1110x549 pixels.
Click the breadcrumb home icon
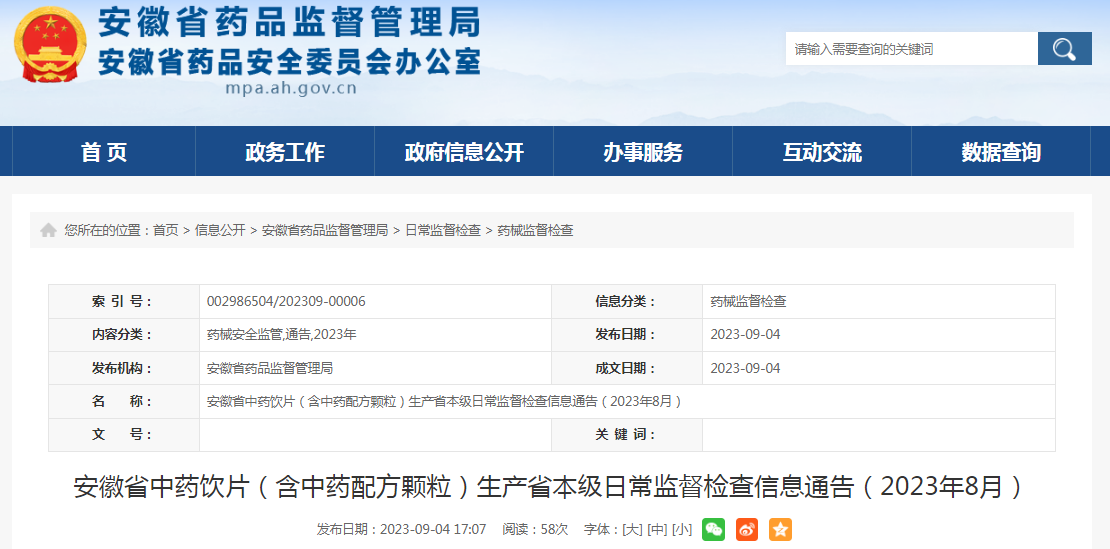point(48,231)
